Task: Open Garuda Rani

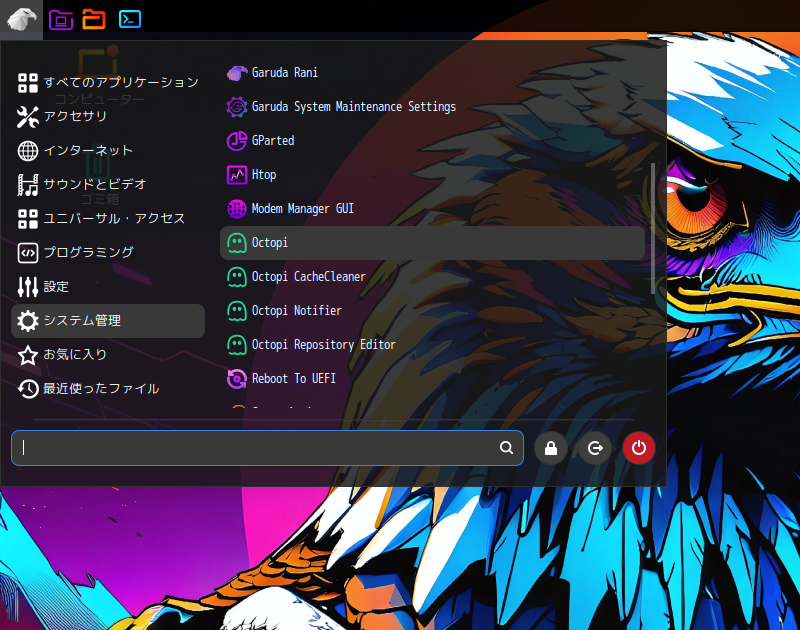Action: click(x=285, y=72)
